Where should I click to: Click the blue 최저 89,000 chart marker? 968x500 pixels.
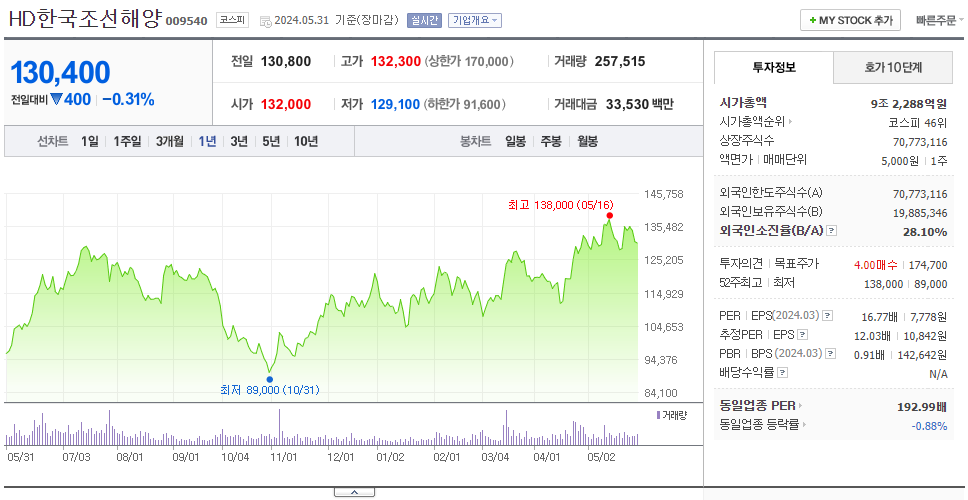[x=270, y=379]
